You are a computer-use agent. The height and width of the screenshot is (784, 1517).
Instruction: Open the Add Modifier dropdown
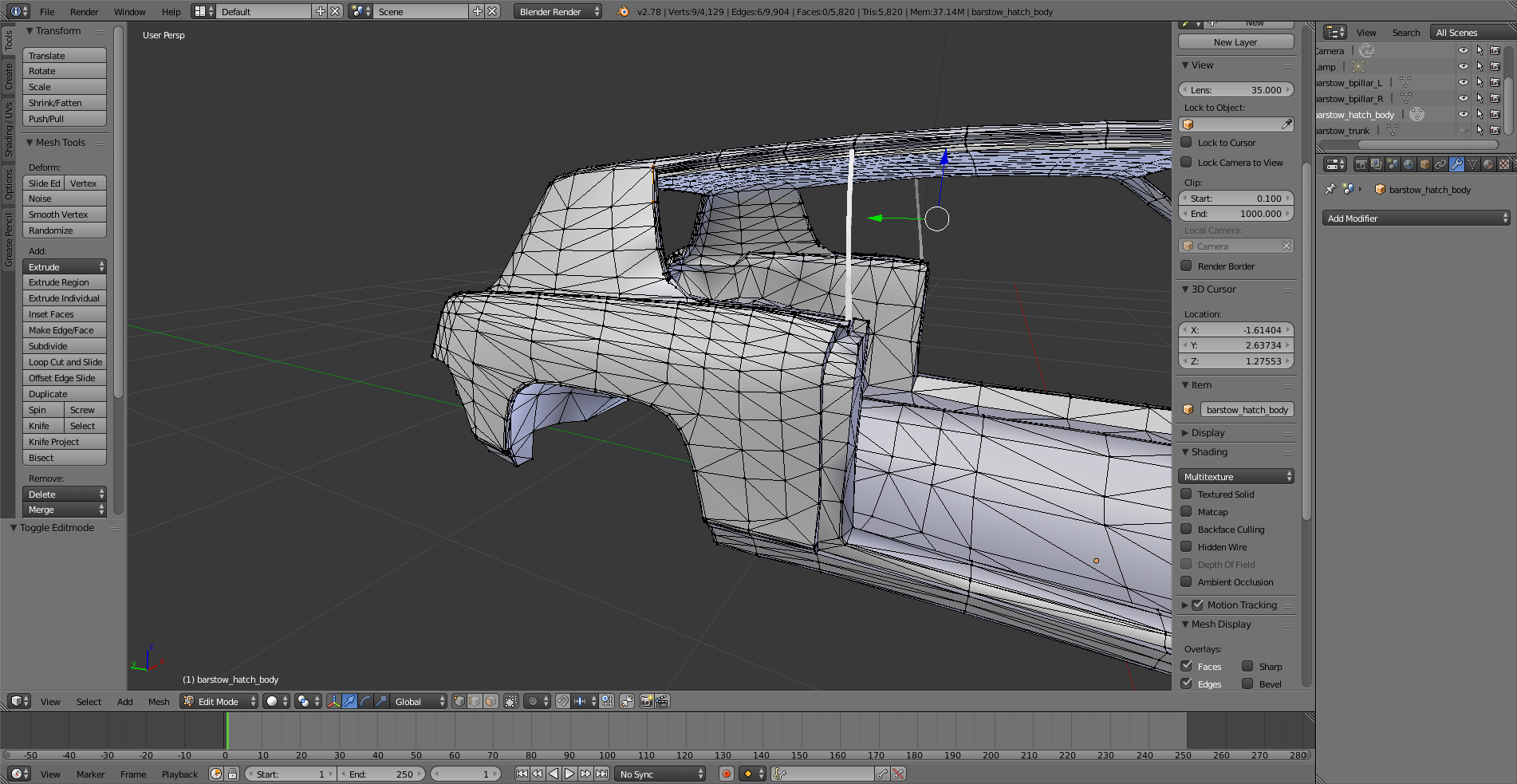click(1417, 218)
